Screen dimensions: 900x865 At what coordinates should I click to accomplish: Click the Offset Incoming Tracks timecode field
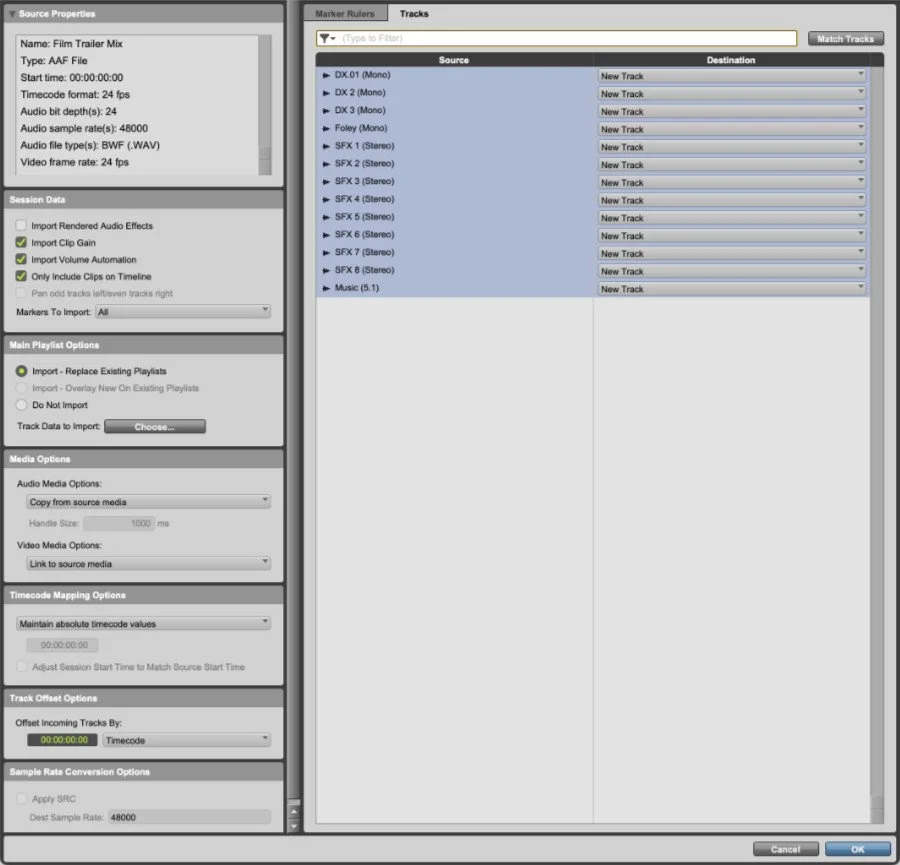(62, 739)
